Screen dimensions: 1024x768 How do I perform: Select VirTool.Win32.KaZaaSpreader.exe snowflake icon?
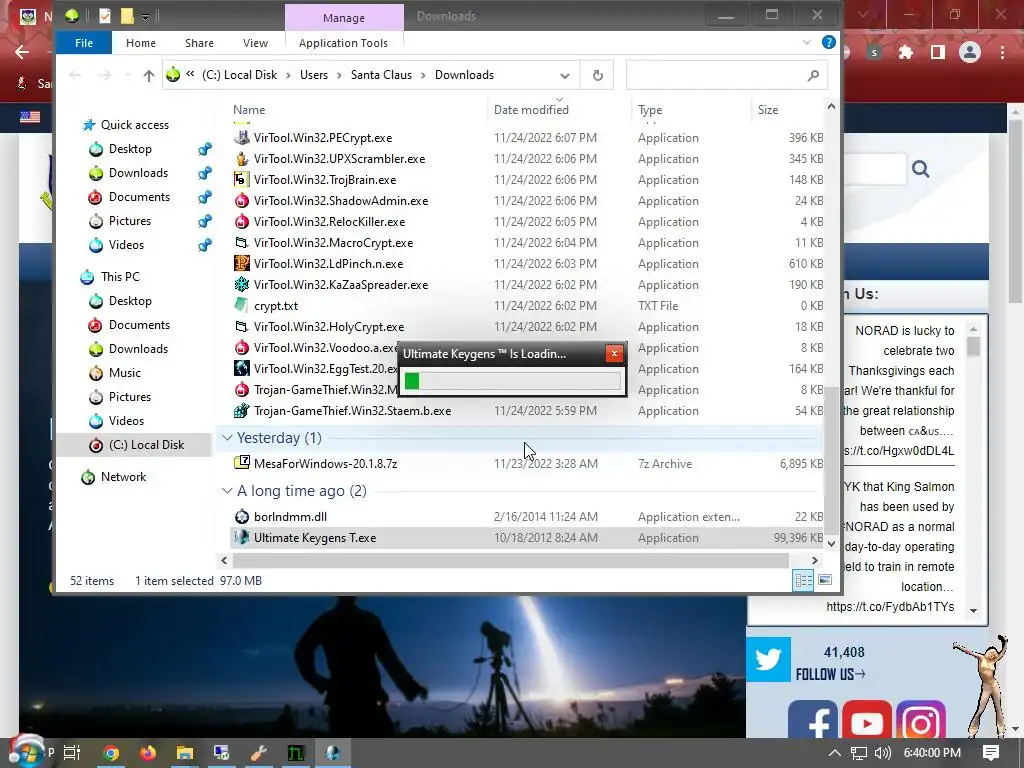242,285
